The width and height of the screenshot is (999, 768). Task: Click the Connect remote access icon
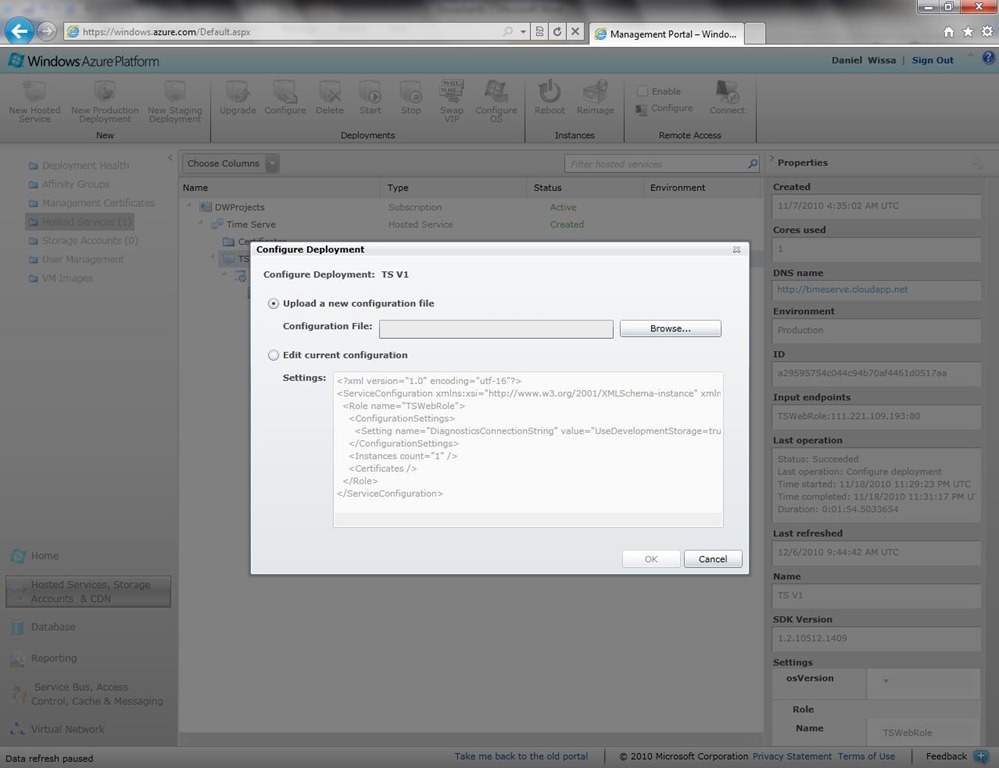tap(727, 93)
